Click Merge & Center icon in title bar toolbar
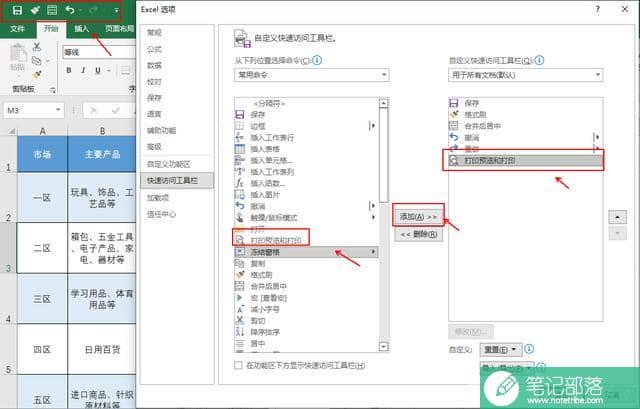The height and width of the screenshot is (409, 640). click(52, 10)
